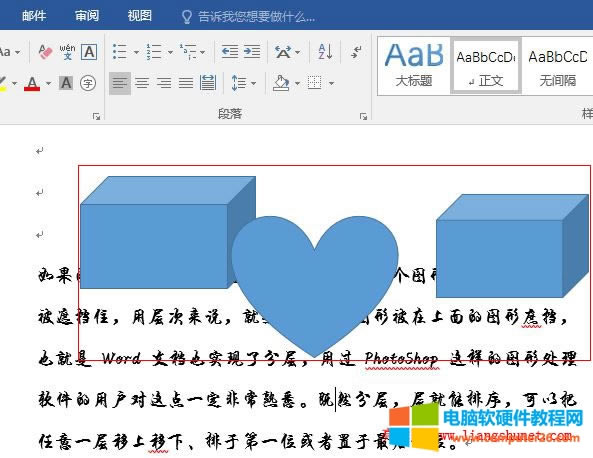593x458 pixels.
Task: Select the blue heart shape
Action: (x=315, y=286)
